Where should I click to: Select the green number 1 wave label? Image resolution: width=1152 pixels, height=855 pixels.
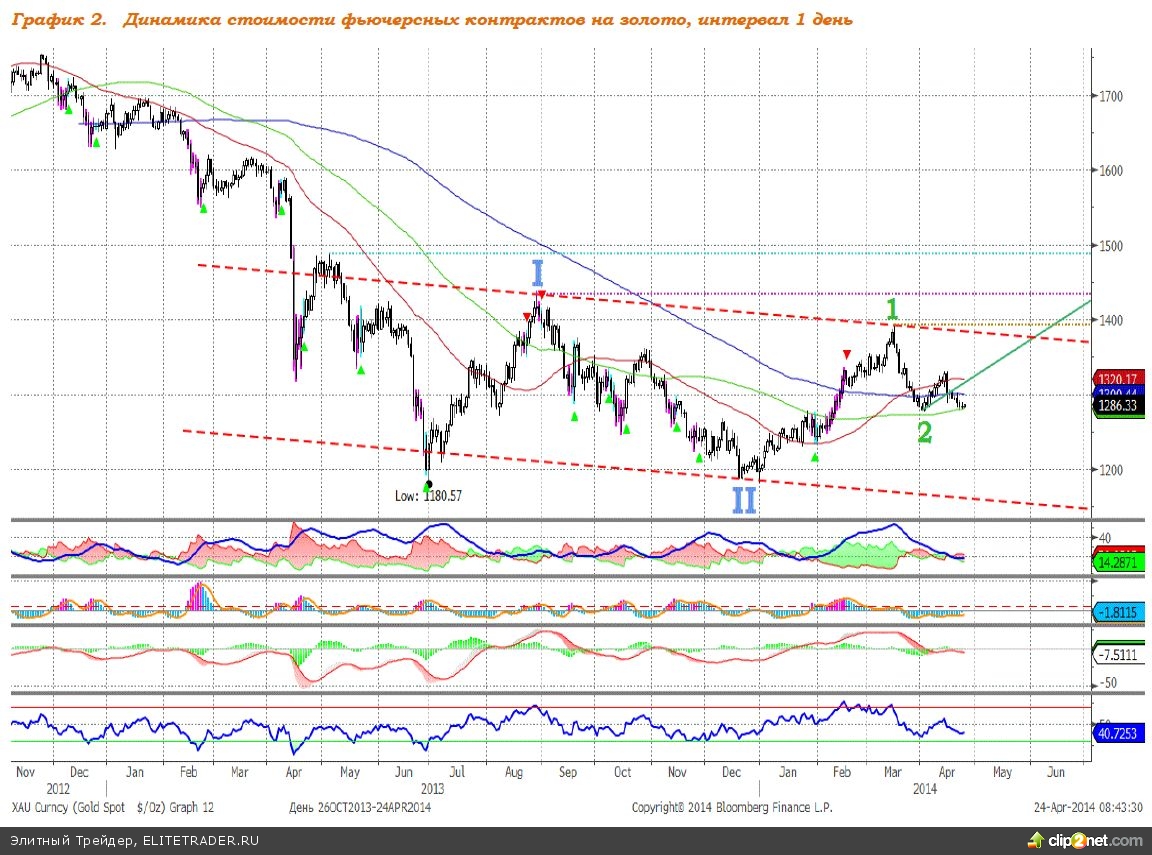pos(894,310)
